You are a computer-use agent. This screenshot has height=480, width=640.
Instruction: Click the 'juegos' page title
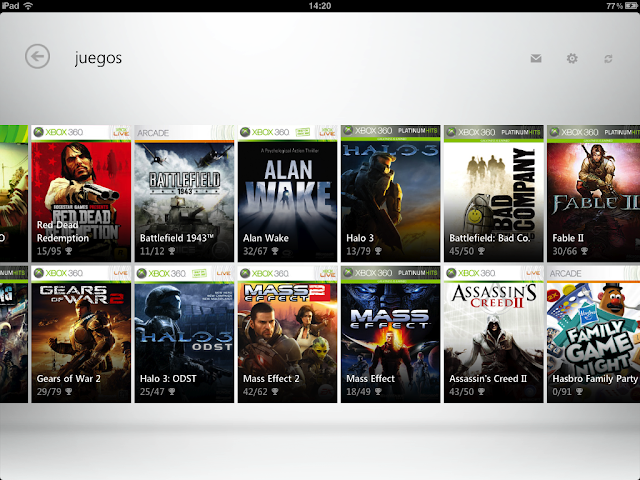tap(98, 58)
